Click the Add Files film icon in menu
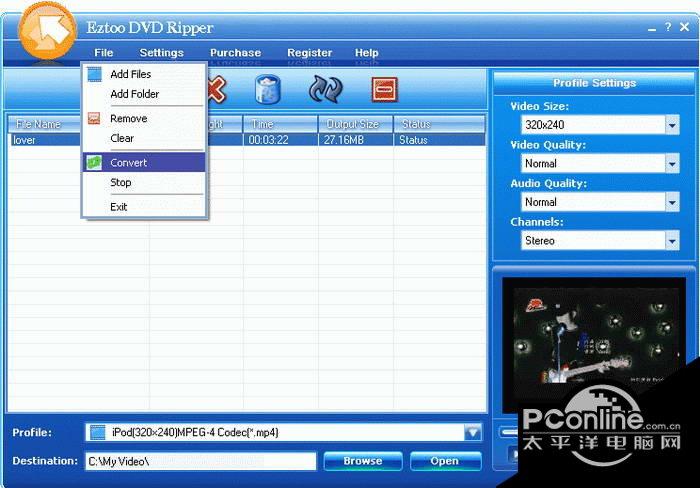 tap(94, 74)
